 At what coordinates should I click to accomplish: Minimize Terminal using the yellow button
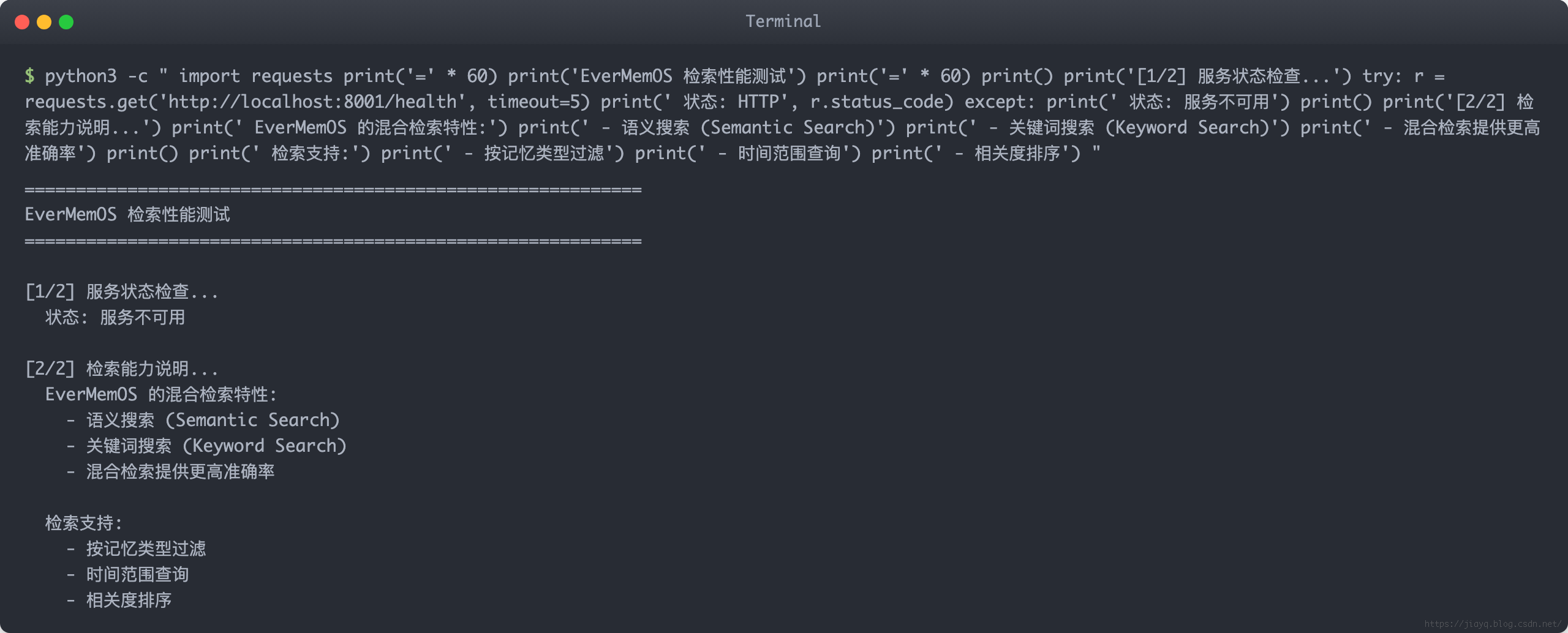(x=44, y=22)
